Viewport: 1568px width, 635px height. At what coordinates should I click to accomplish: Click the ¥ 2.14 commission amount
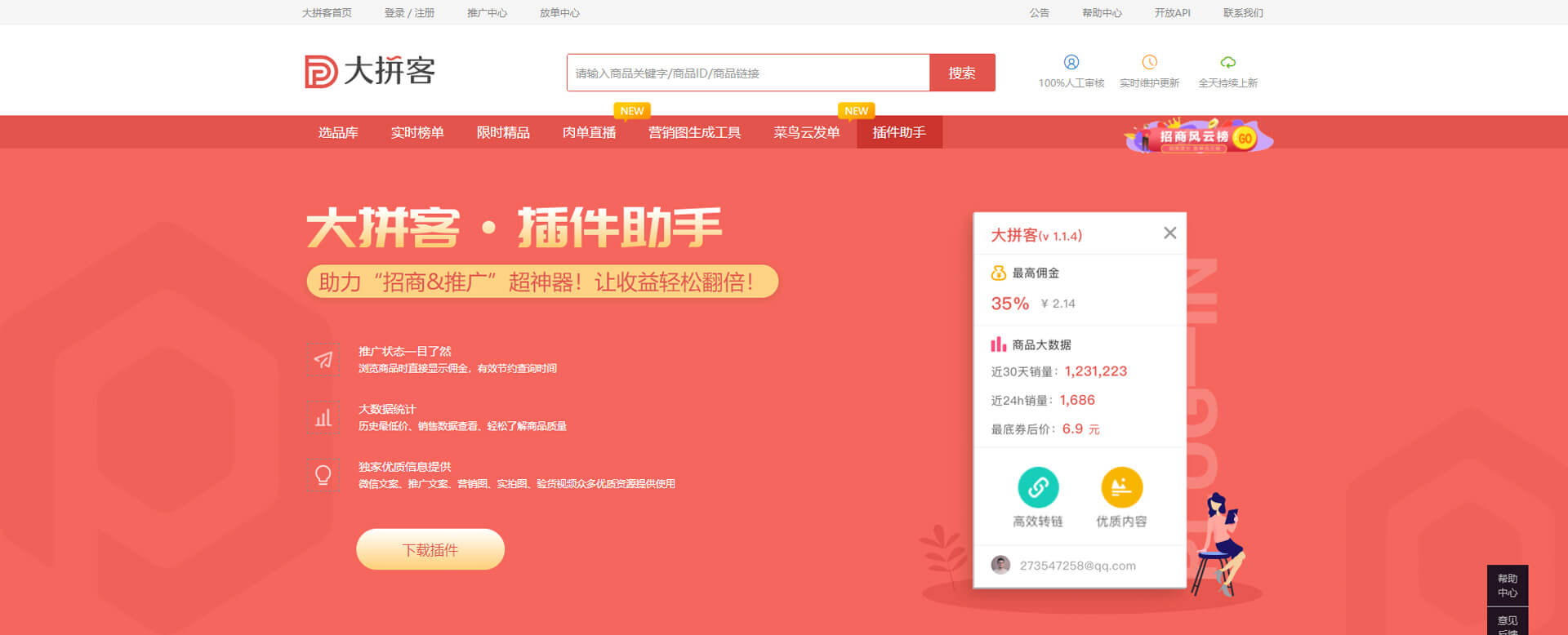pos(1058,304)
